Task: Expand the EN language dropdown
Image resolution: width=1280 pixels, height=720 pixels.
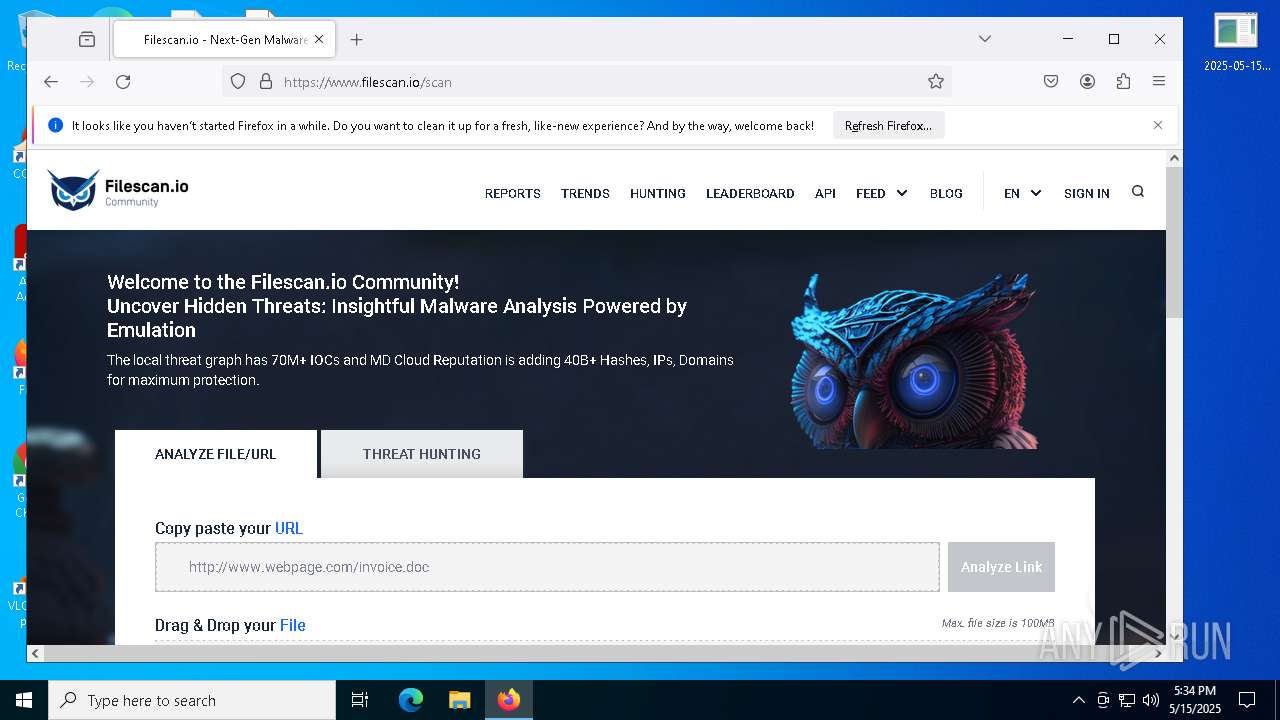Action: (1022, 194)
